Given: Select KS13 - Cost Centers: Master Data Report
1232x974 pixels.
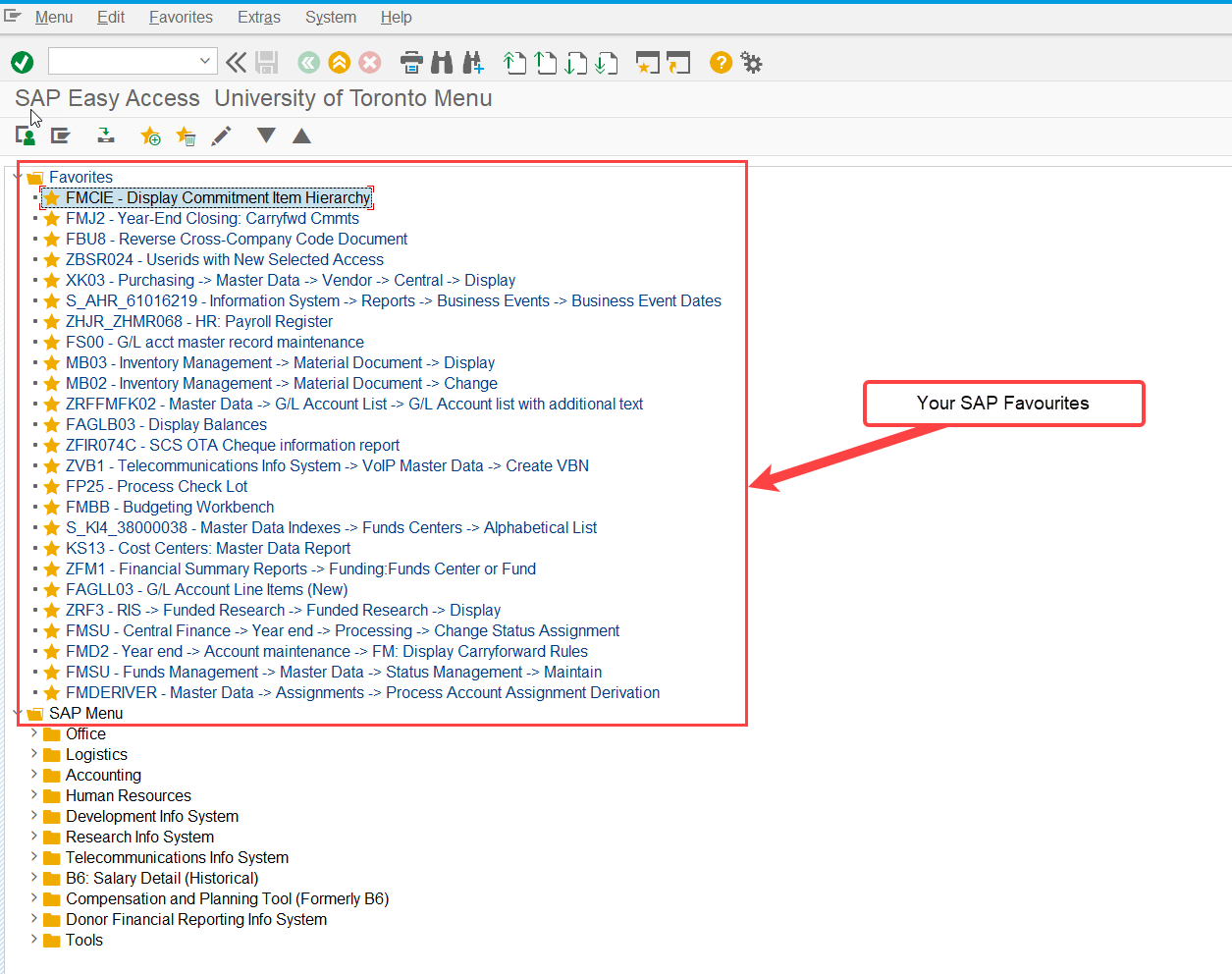Looking at the screenshot, I should click(208, 548).
